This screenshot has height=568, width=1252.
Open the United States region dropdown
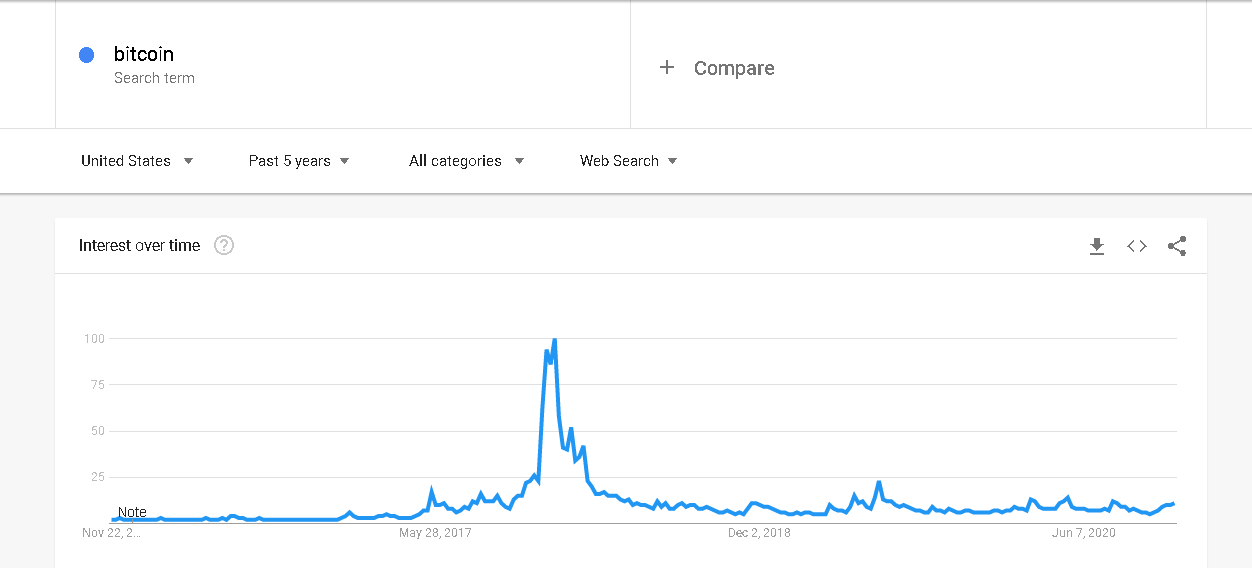tap(137, 161)
